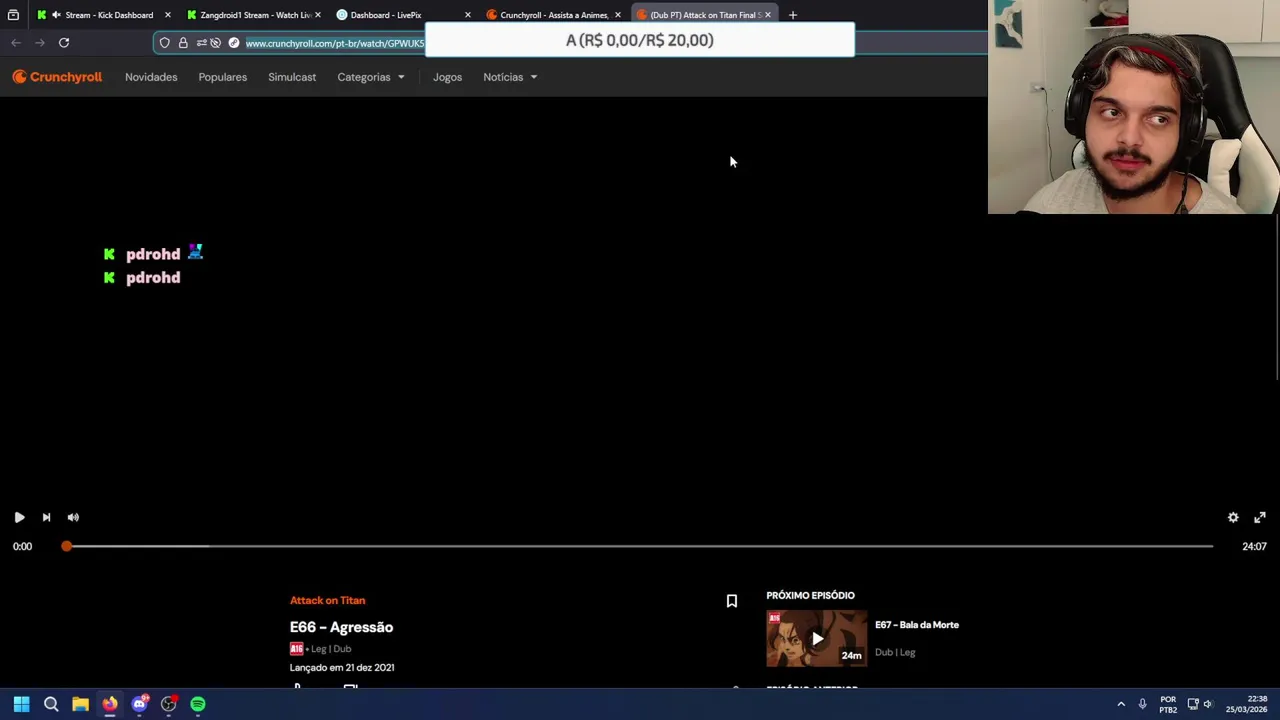Image resolution: width=1280 pixels, height=720 pixels.
Task: Enter fullscreen mode in the player
Action: (1260, 517)
